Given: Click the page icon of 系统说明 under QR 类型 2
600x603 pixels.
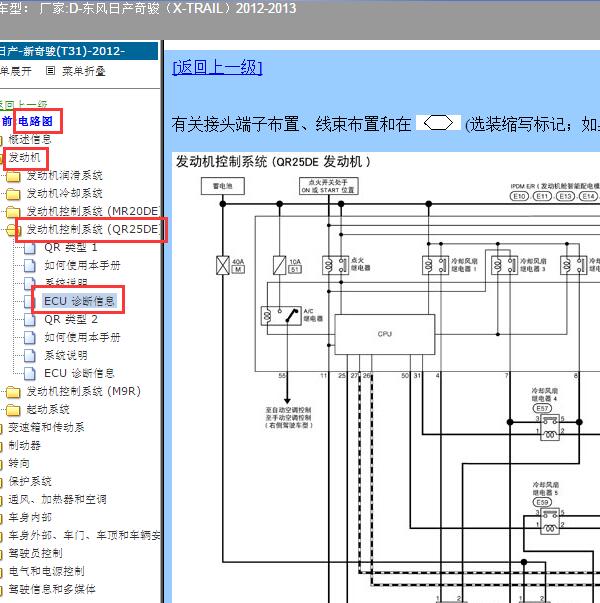Looking at the screenshot, I should (x=30, y=356).
